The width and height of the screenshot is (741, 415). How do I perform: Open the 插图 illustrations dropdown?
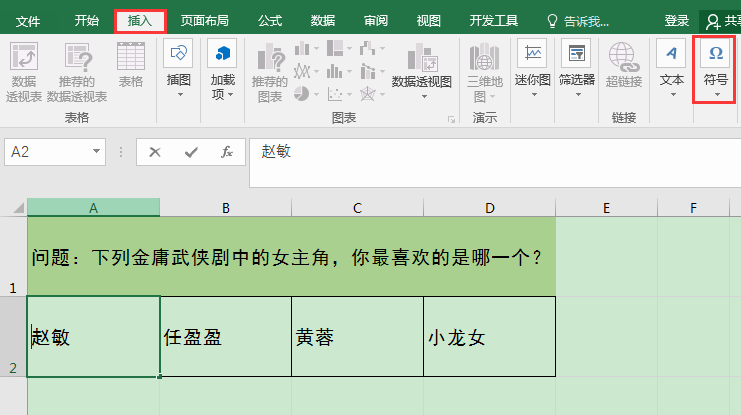pyautogui.click(x=179, y=69)
